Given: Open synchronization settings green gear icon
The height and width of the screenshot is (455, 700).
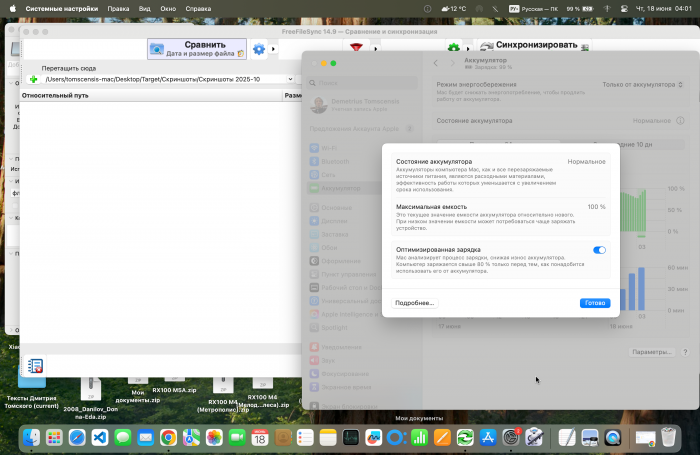Looking at the screenshot, I should click(454, 48).
